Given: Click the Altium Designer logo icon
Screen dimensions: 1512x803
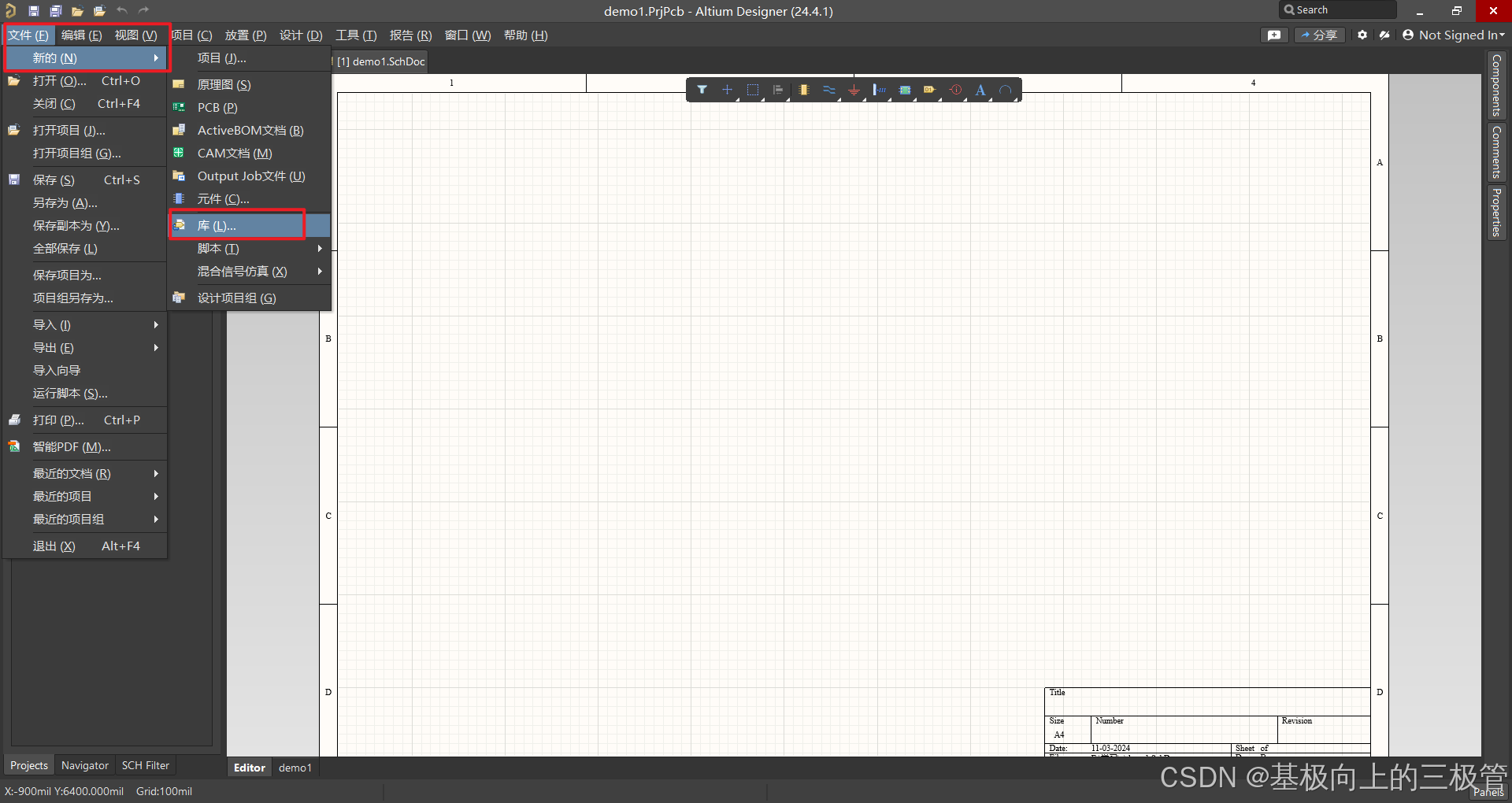Looking at the screenshot, I should 10,11.
